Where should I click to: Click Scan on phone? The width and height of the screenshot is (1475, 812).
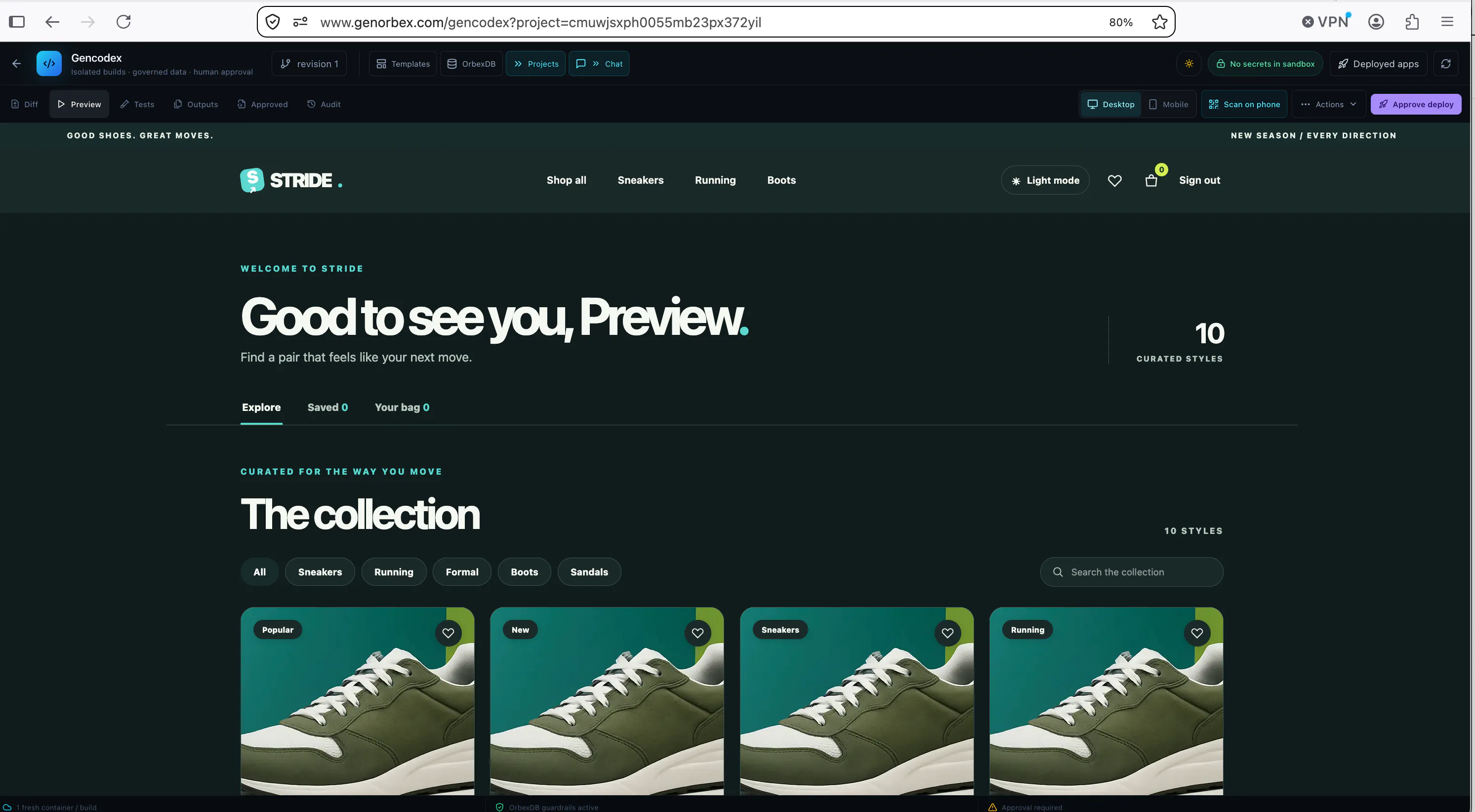coord(1244,104)
